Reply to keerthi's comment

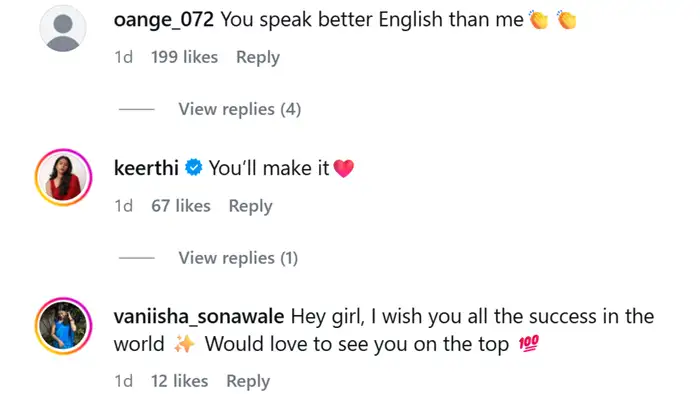(250, 206)
